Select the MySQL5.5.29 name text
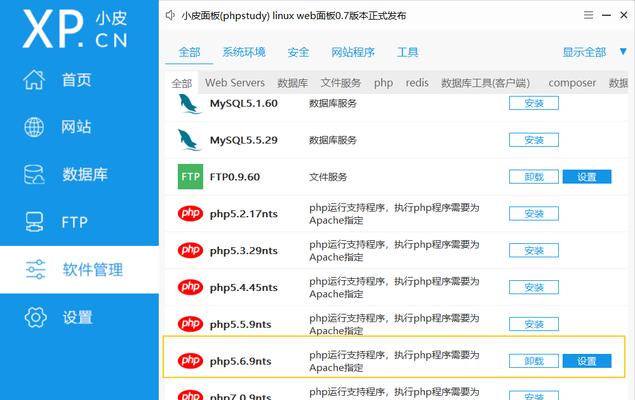Screen dimensions: 635x400 (x=243, y=140)
